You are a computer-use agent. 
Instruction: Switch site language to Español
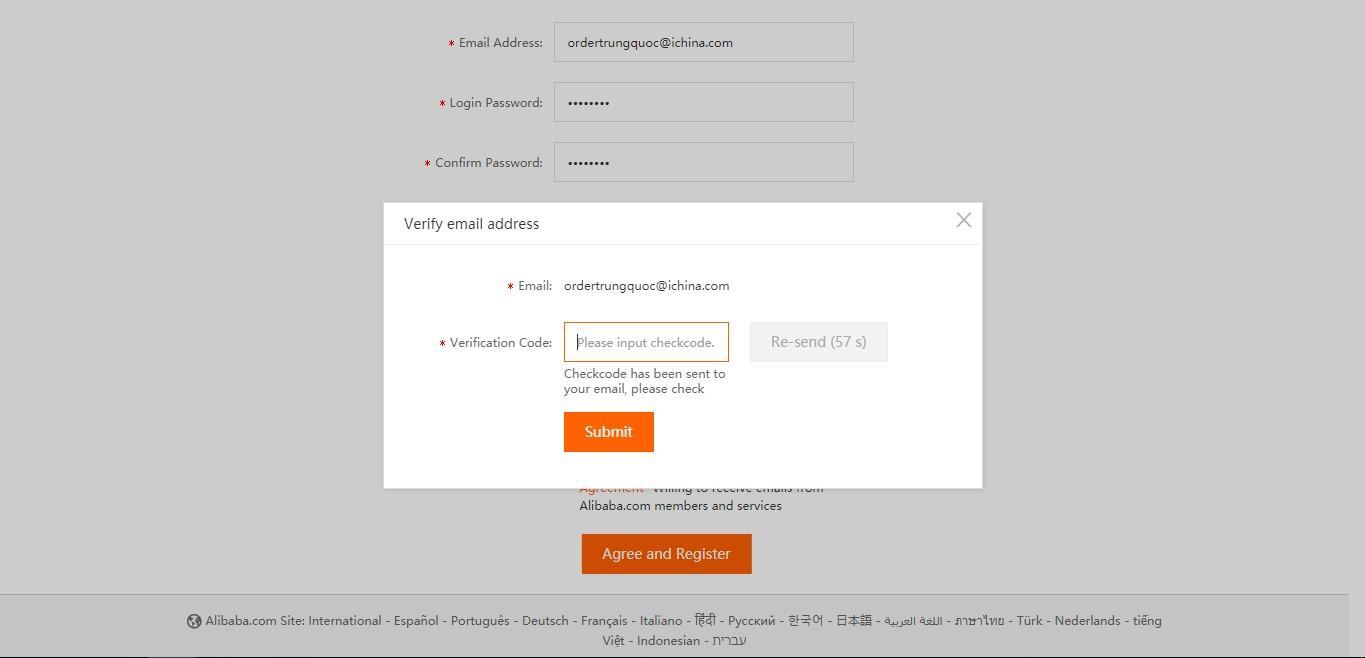pos(416,621)
